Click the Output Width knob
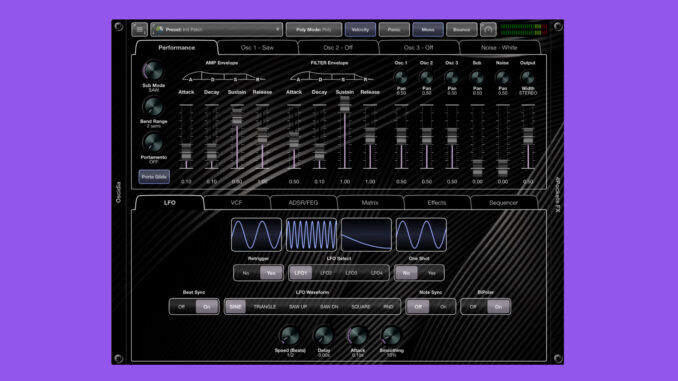 coord(528,78)
